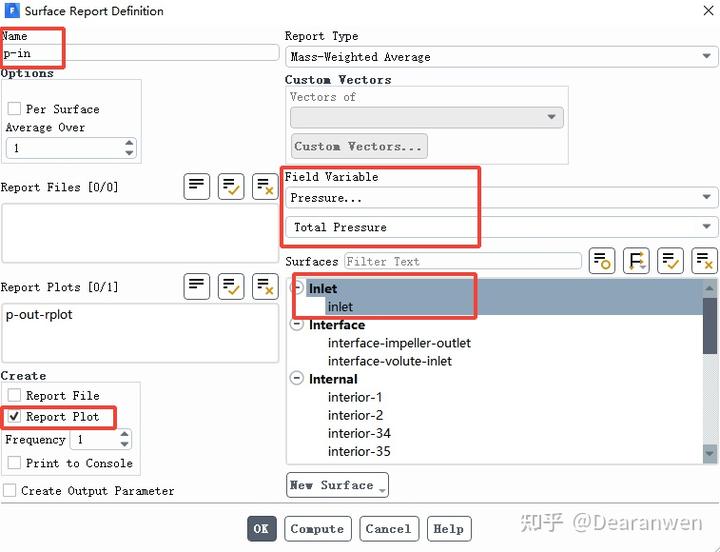Select the interior-2 surface
Image resolution: width=720 pixels, height=552 pixels.
[355, 415]
